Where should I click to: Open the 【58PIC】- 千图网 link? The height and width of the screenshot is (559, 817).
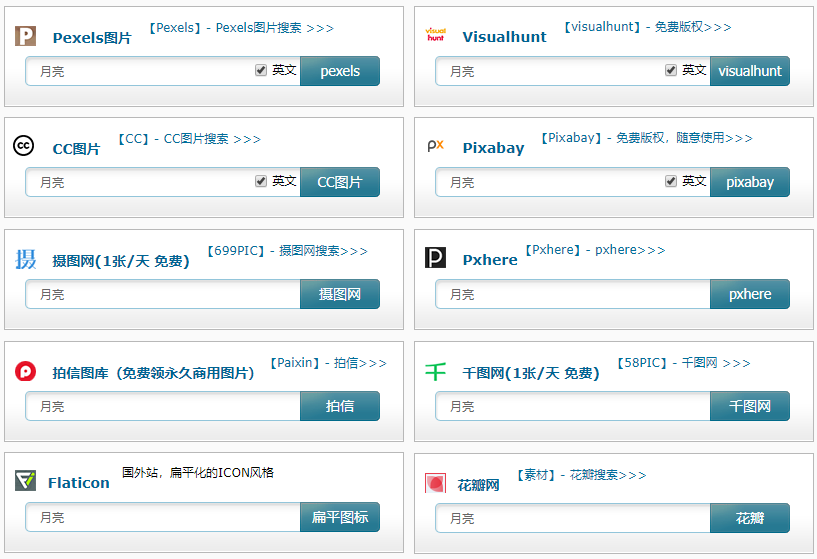click(683, 363)
